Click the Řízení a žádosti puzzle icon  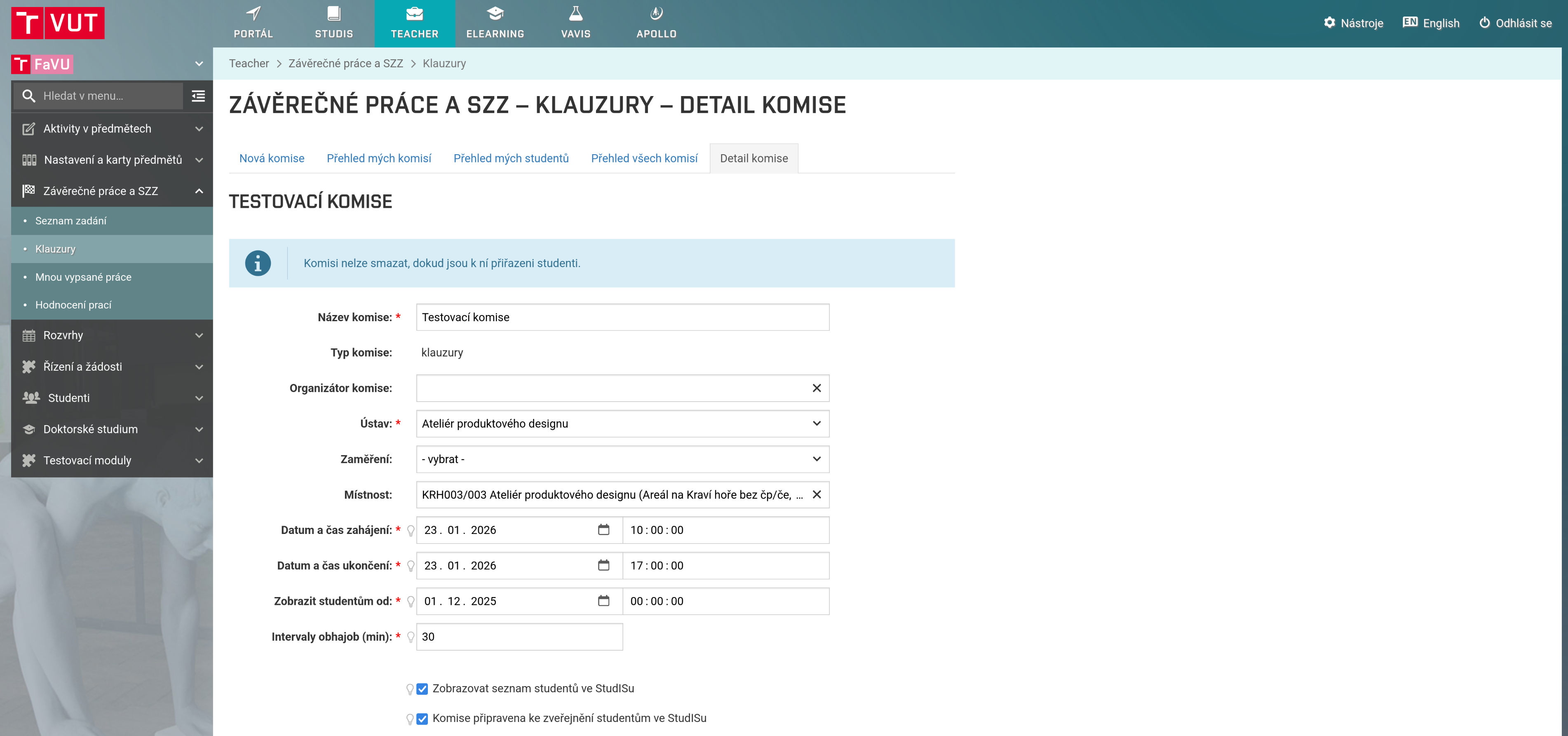point(28,367)
